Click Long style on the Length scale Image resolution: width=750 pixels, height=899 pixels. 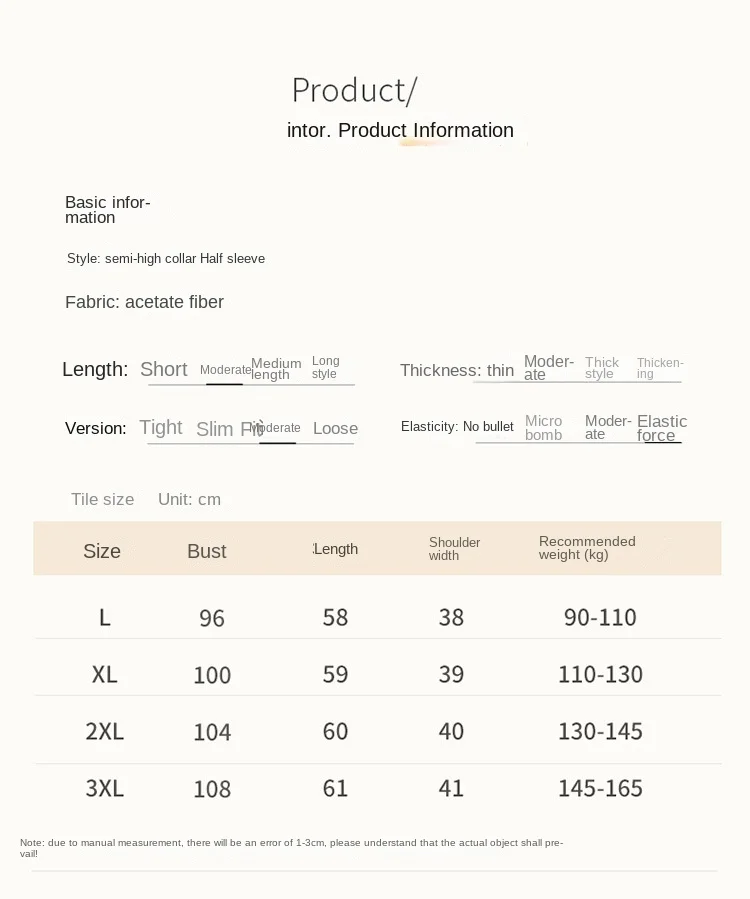pyautogui.click(x=325, y=367)
